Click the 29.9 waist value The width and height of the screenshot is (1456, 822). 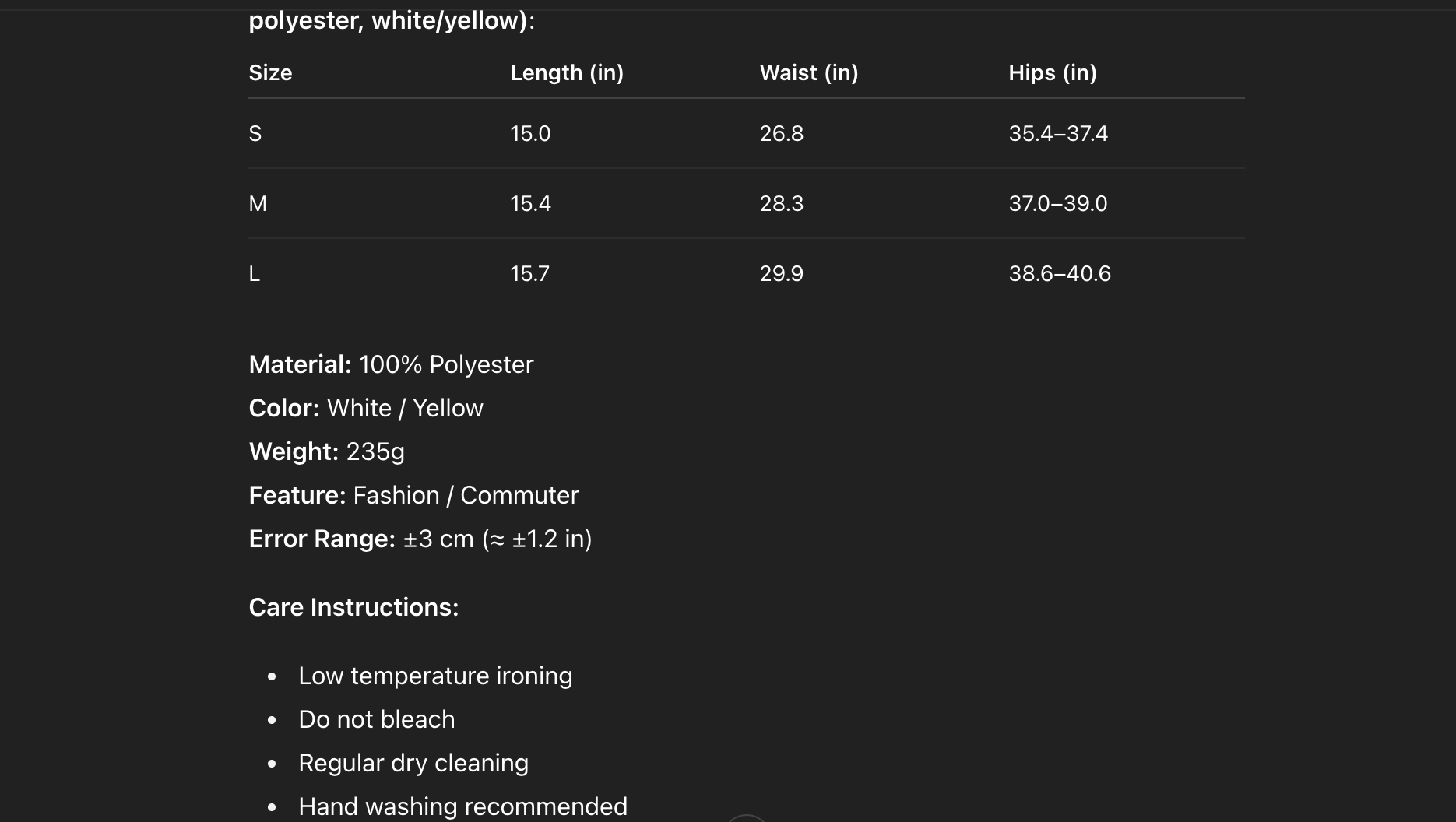coord(781,274)
